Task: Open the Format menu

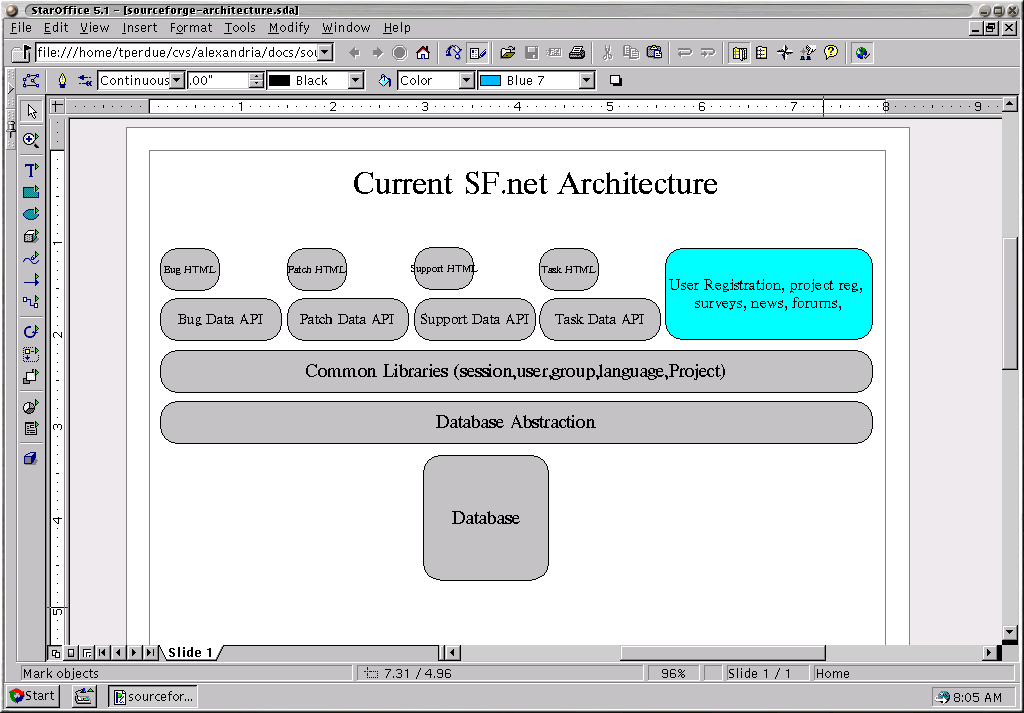Action: [x=190, y=28]
